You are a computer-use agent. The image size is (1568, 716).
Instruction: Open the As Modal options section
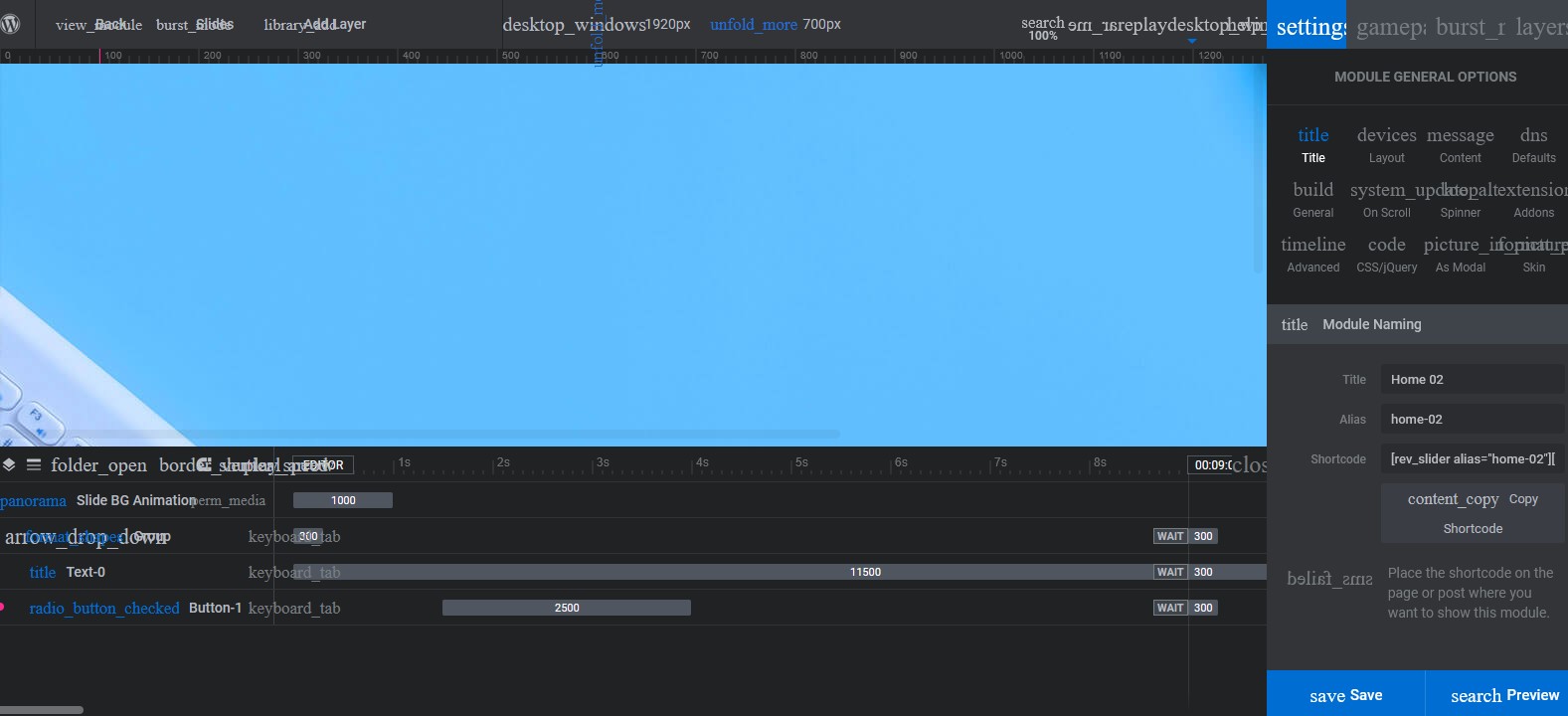1460,255
